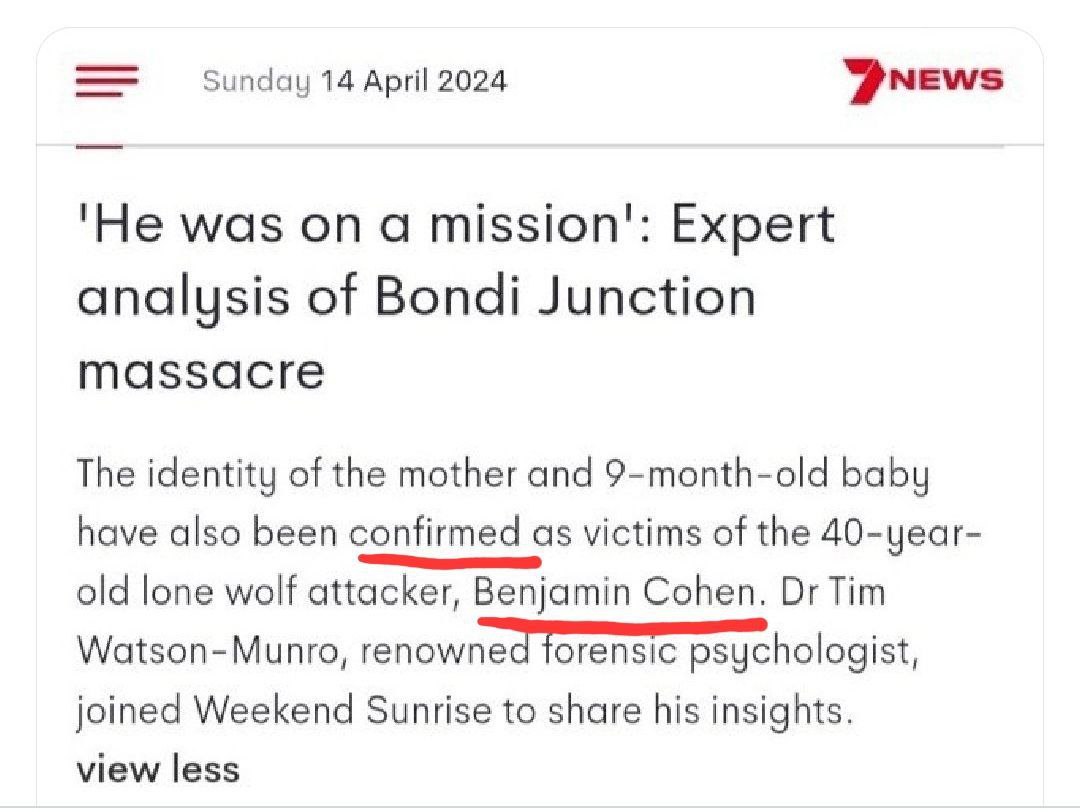Image resolution: width=1080 pixels, height=812 pixels.
Task: Click the 7NEWS logo
Action: (x=922, y=81)
